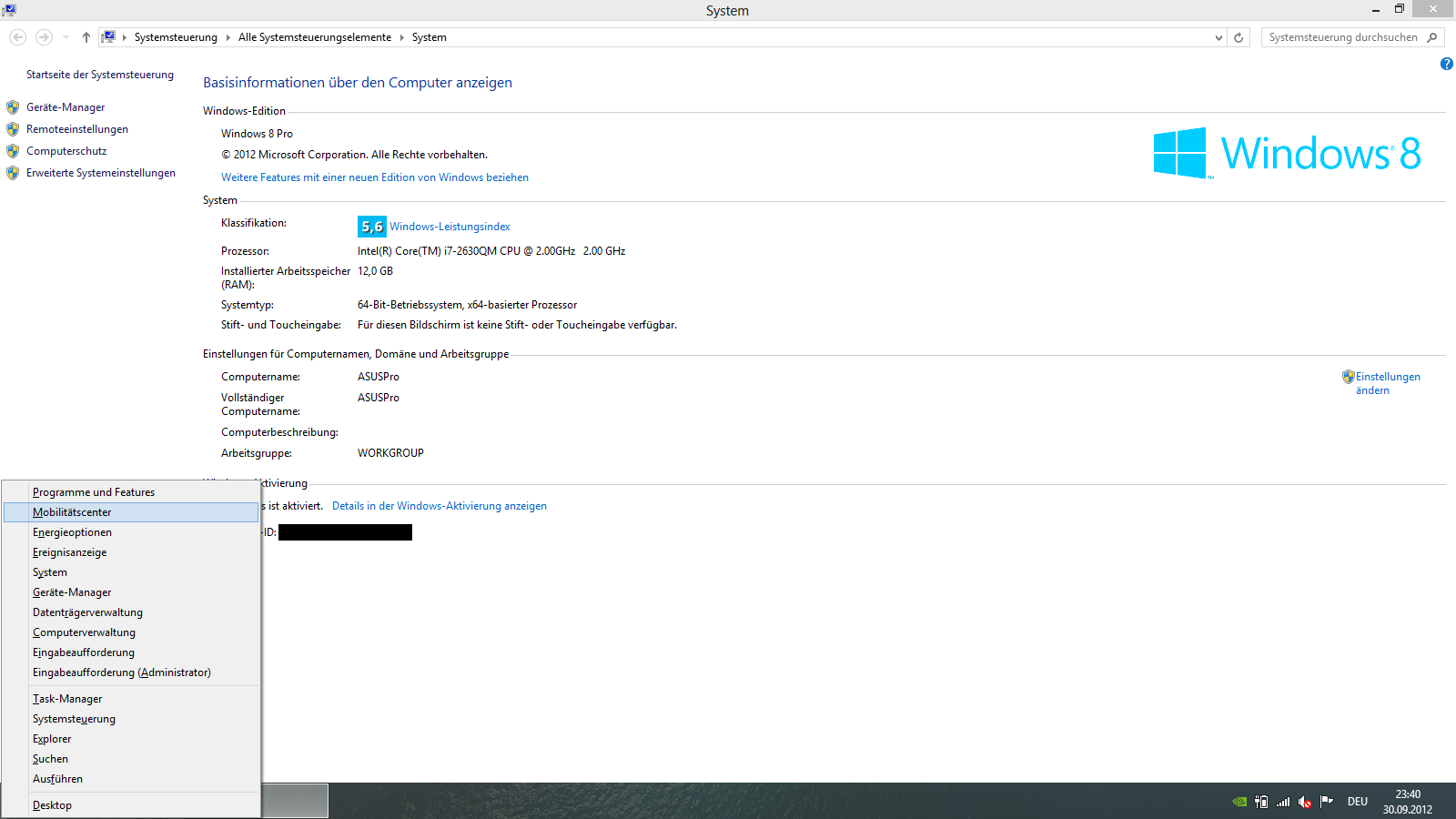Click network signal tray icon
1456x819 pixels.
pyautogui.click(x=1283, y=802)
